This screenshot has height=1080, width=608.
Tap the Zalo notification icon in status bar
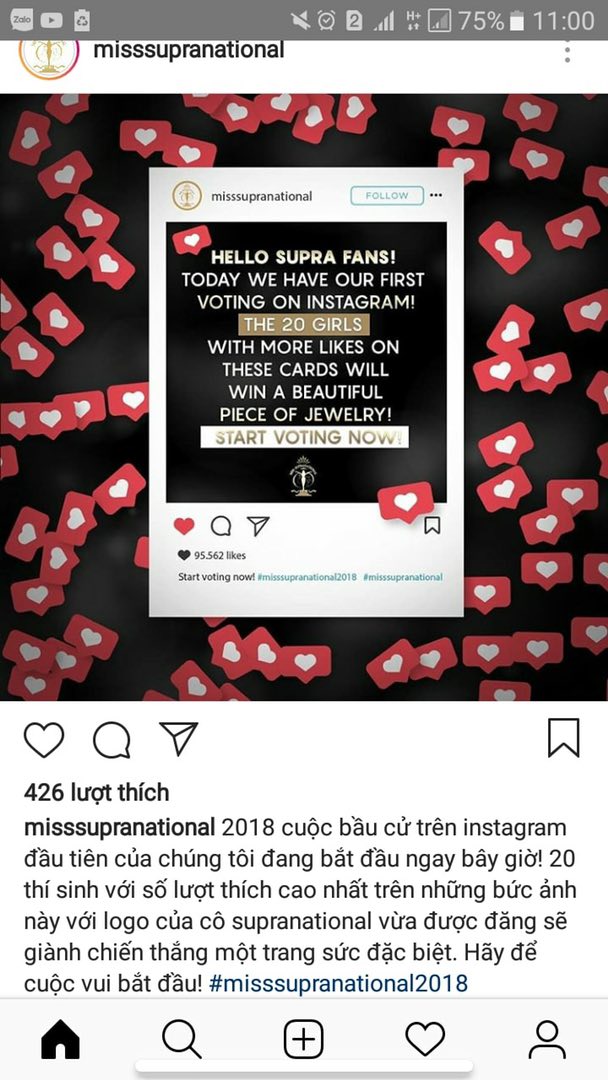(21, 20)
